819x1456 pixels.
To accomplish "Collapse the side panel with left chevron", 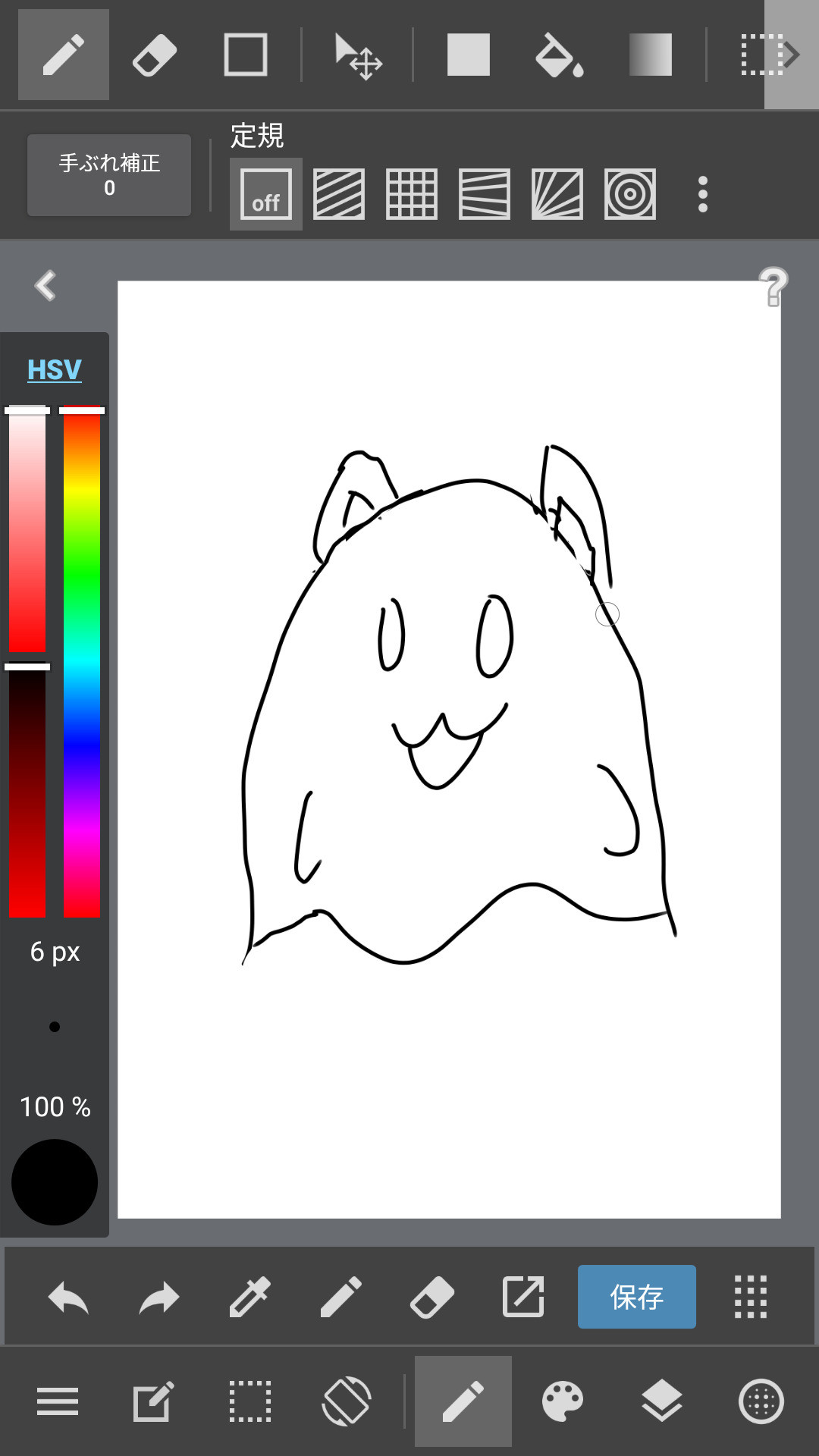I will (45, 286).
